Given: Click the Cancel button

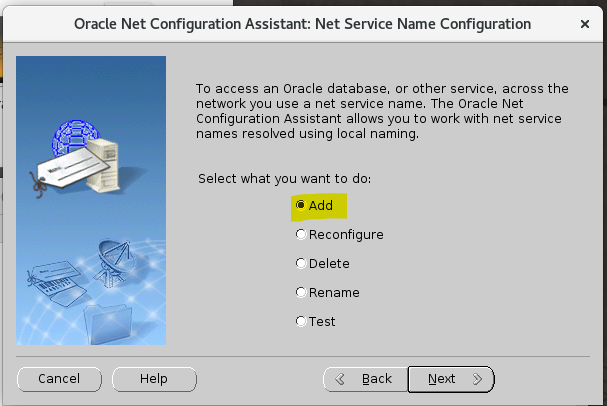Looking at the screenshot, I should pyautogui.click(x=59, y=379).
